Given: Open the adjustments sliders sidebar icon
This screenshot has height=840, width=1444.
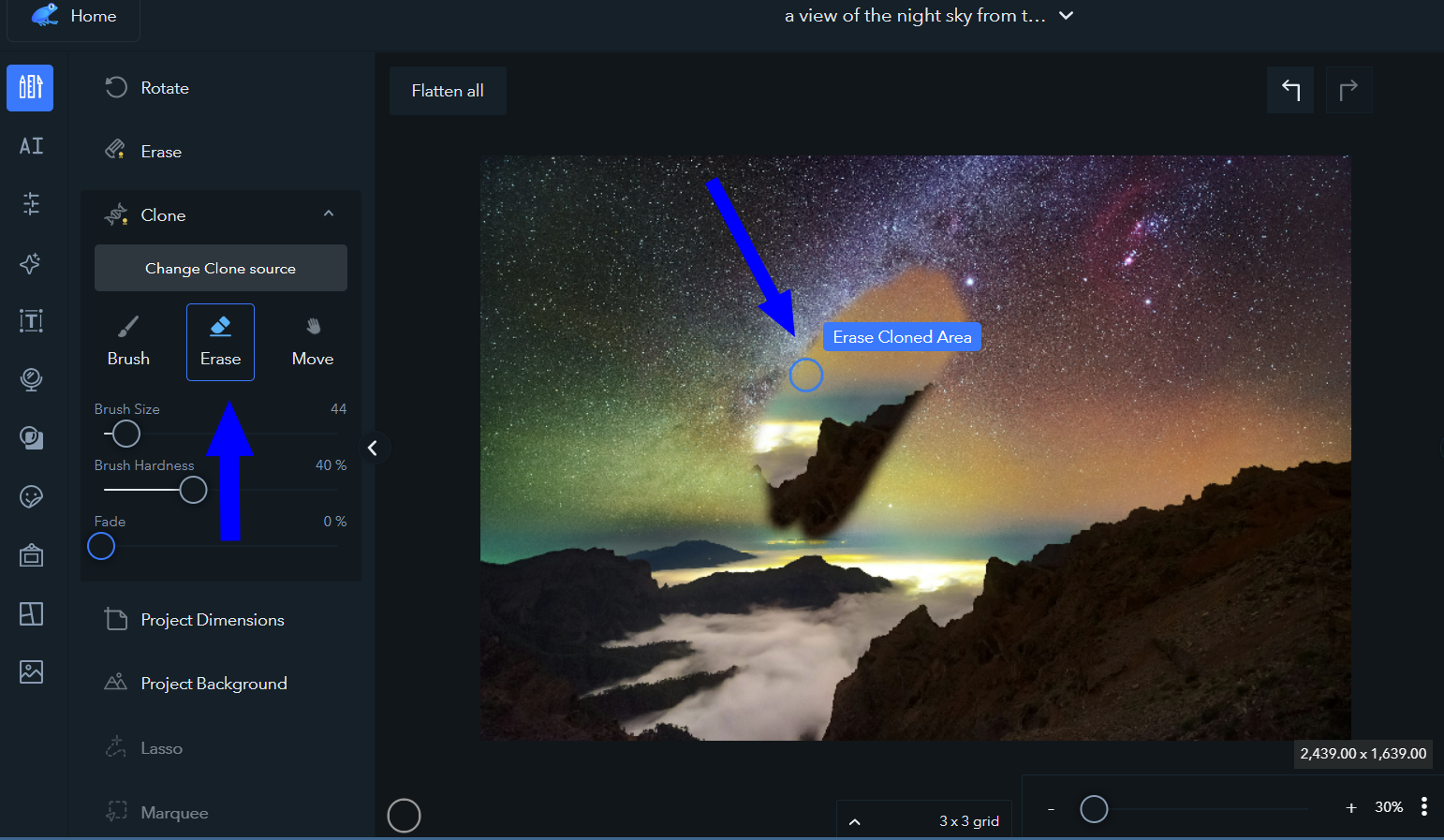Looking at the screenshot, I should point(31,204).
